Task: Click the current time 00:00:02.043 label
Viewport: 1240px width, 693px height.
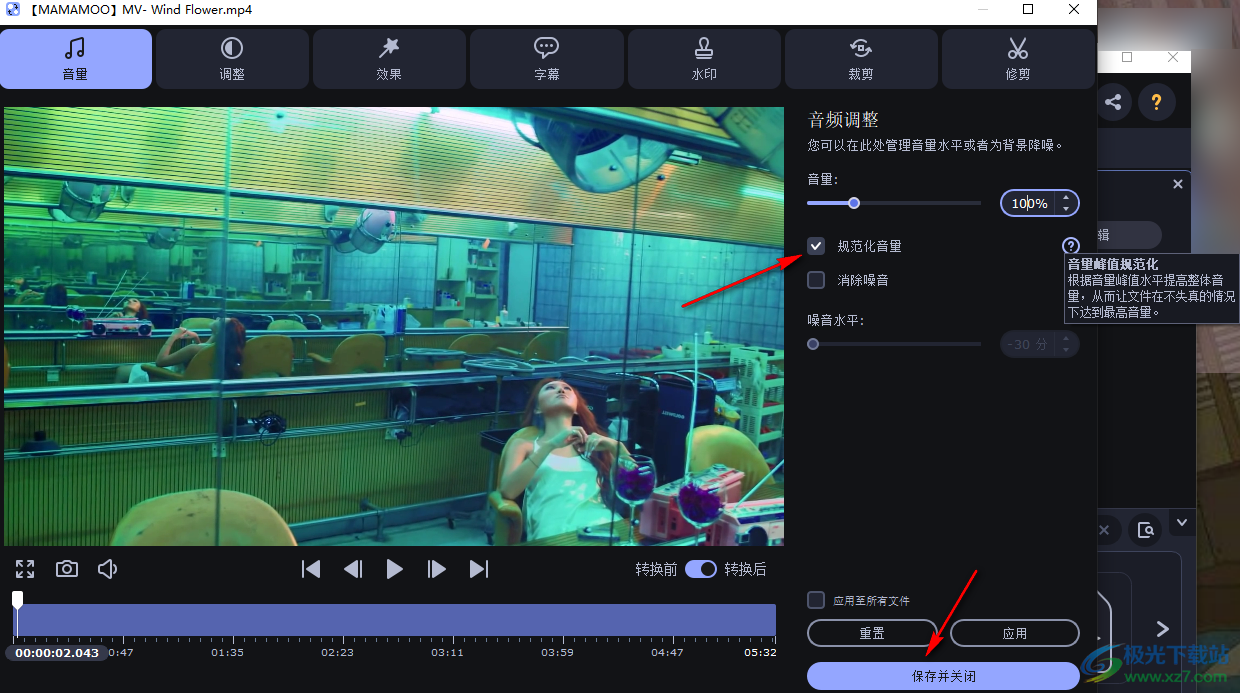Action: pos(57,653)
